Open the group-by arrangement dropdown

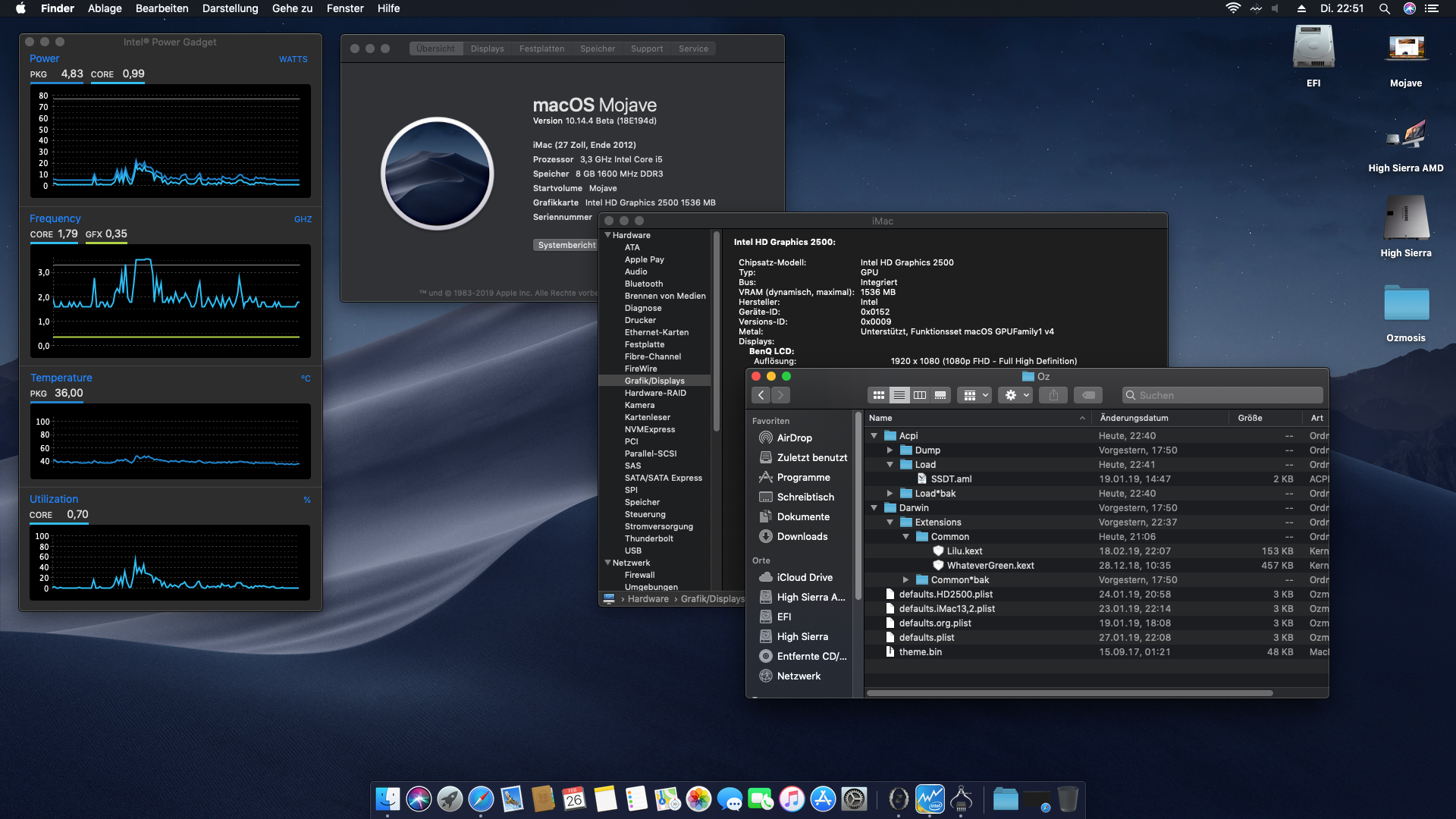click(975, 395)
